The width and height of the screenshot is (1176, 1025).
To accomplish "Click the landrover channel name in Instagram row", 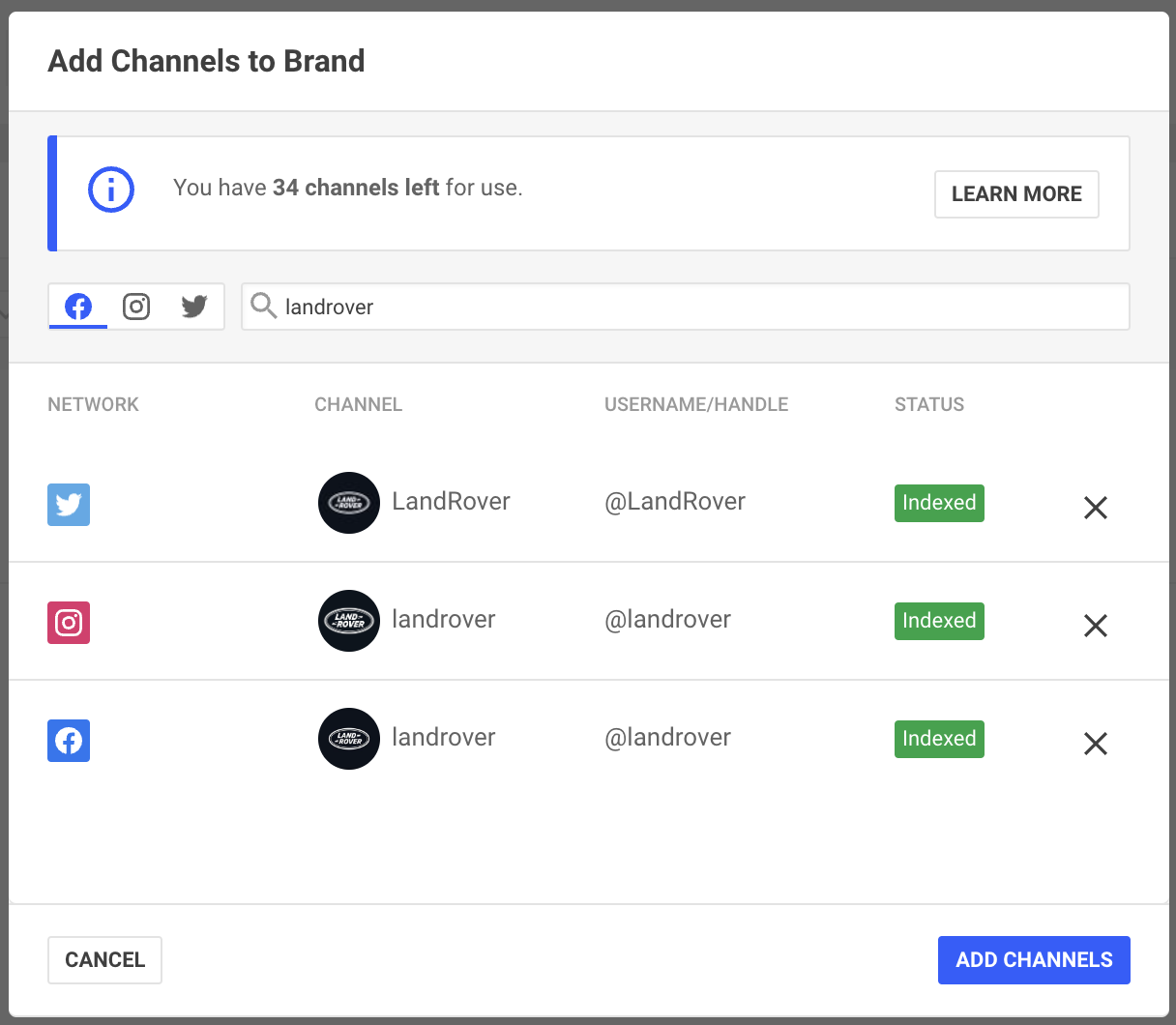I will 444,620.
